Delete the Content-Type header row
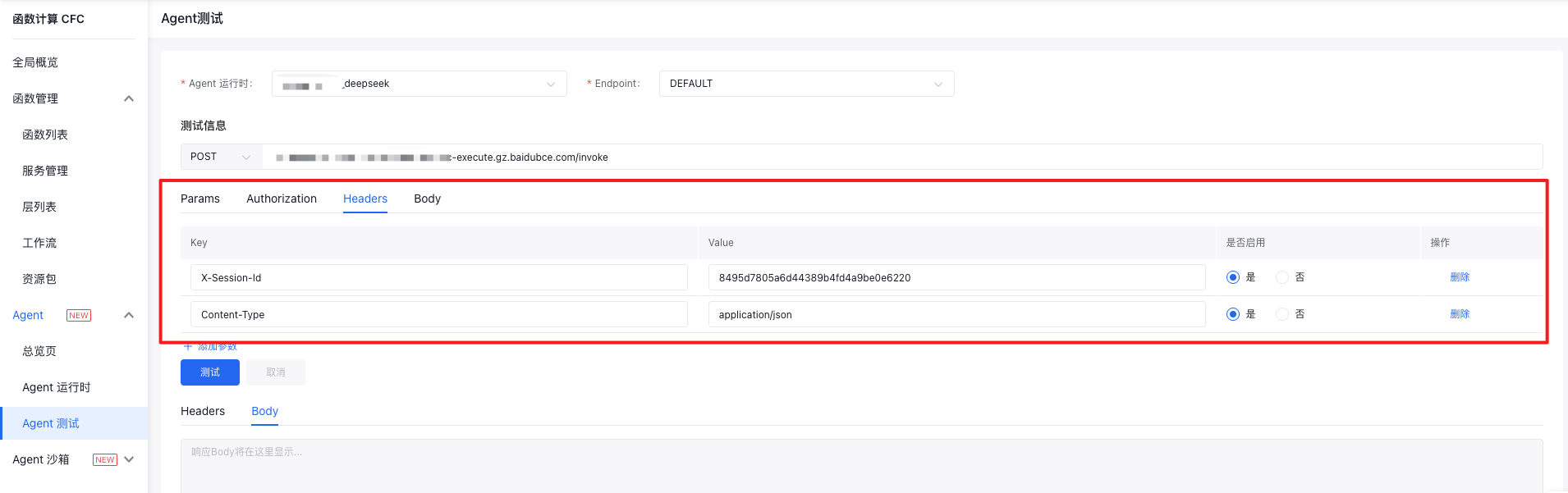Screen dimensions: 1568x493 point(1460,314)
